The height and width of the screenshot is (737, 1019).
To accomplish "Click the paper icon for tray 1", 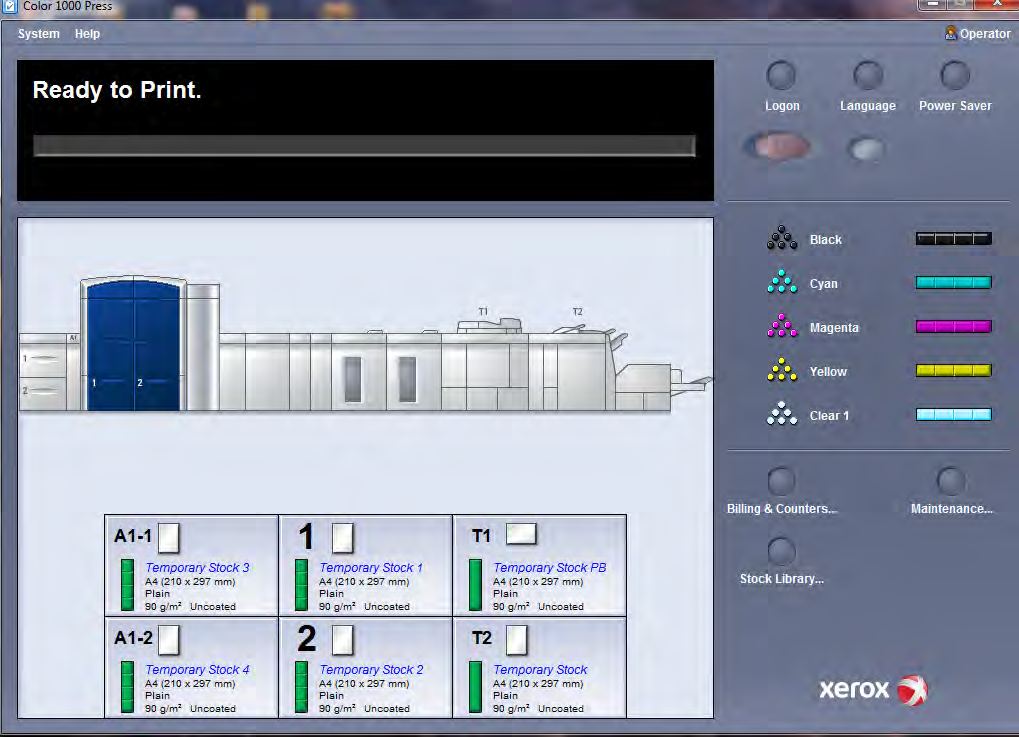I will pos(343,538).
